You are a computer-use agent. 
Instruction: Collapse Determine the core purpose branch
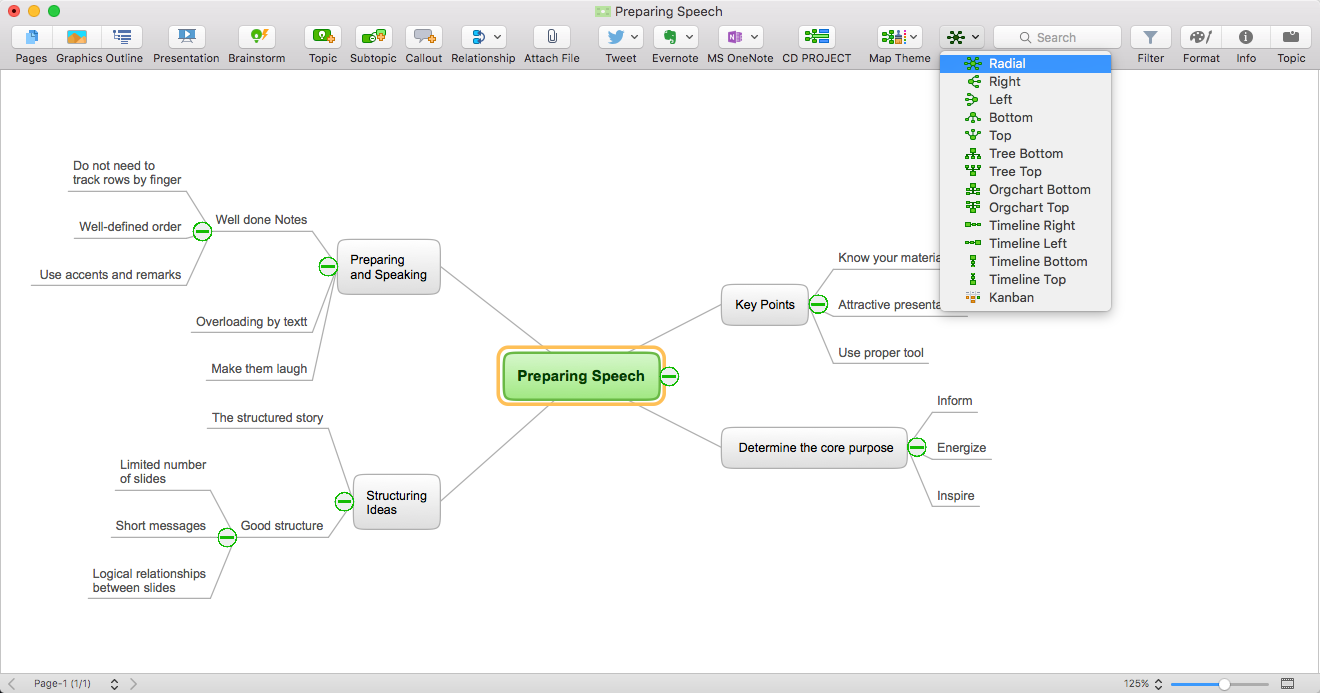tap(917, 447)
